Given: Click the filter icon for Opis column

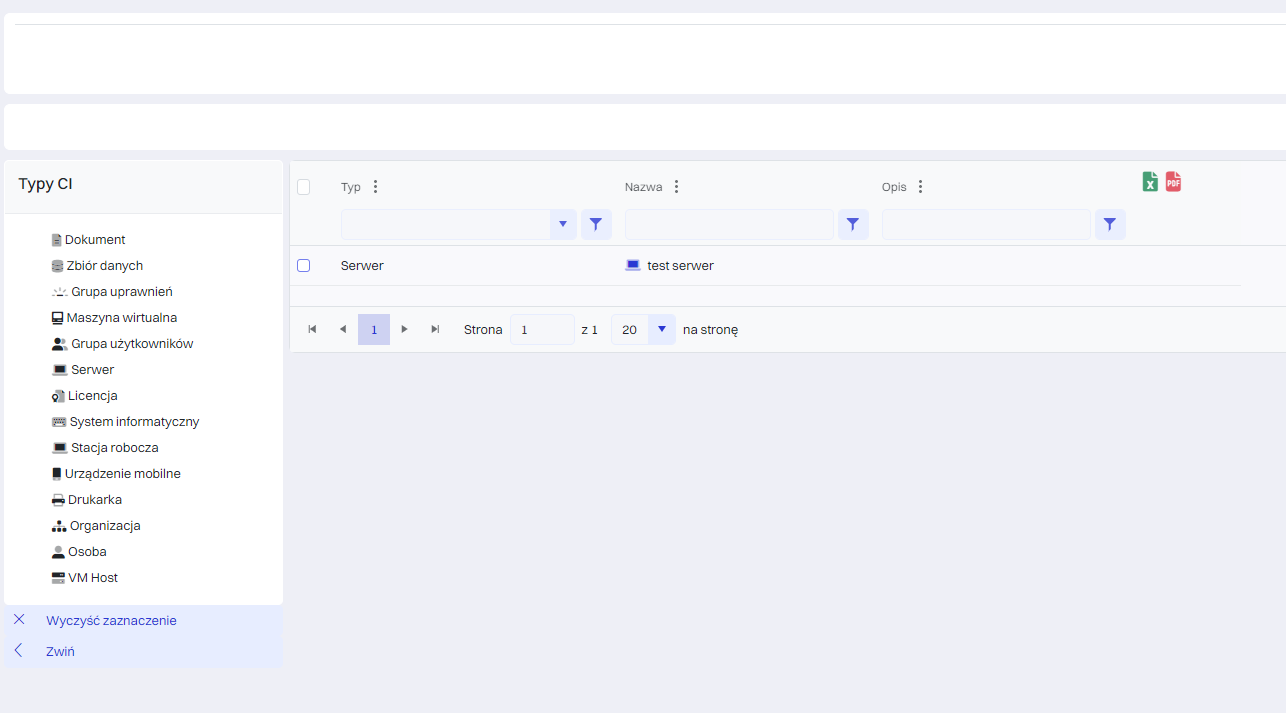Looking at the screenshot, I should click(x=1110, y=225).
